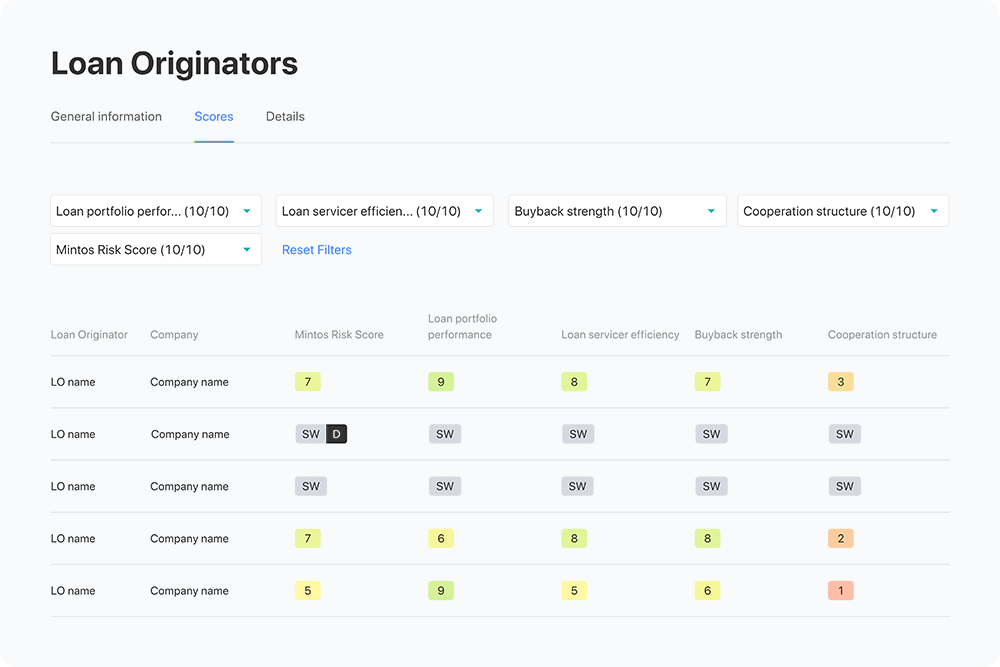Image resolution: width=1000 pixels, height=667 pixels.
Task: Click Company name in the Cooperation structure 2 row
Action: pyautogui.click(x=189, y=539)
